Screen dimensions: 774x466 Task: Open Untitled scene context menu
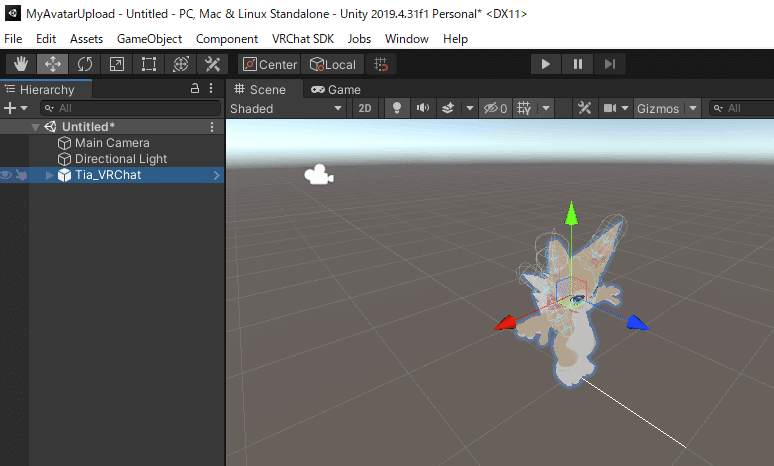click(212, 127)
